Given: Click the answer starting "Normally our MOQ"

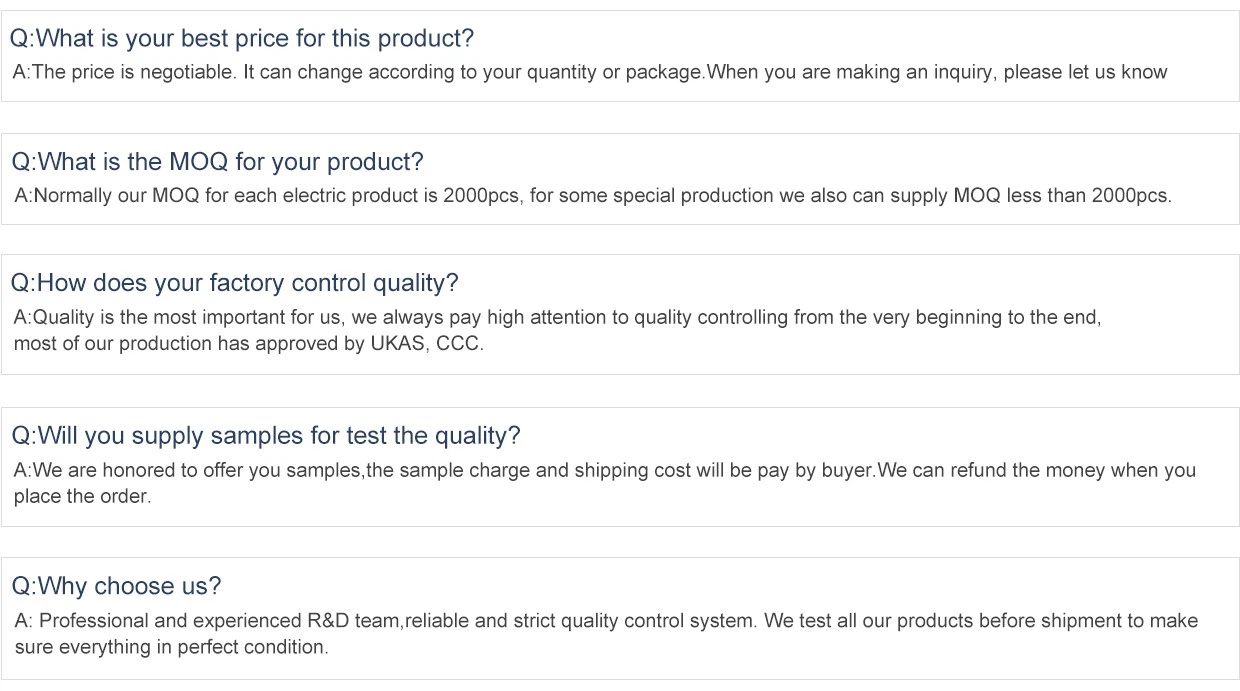Looking at the screenshot, I should (592, 196).
